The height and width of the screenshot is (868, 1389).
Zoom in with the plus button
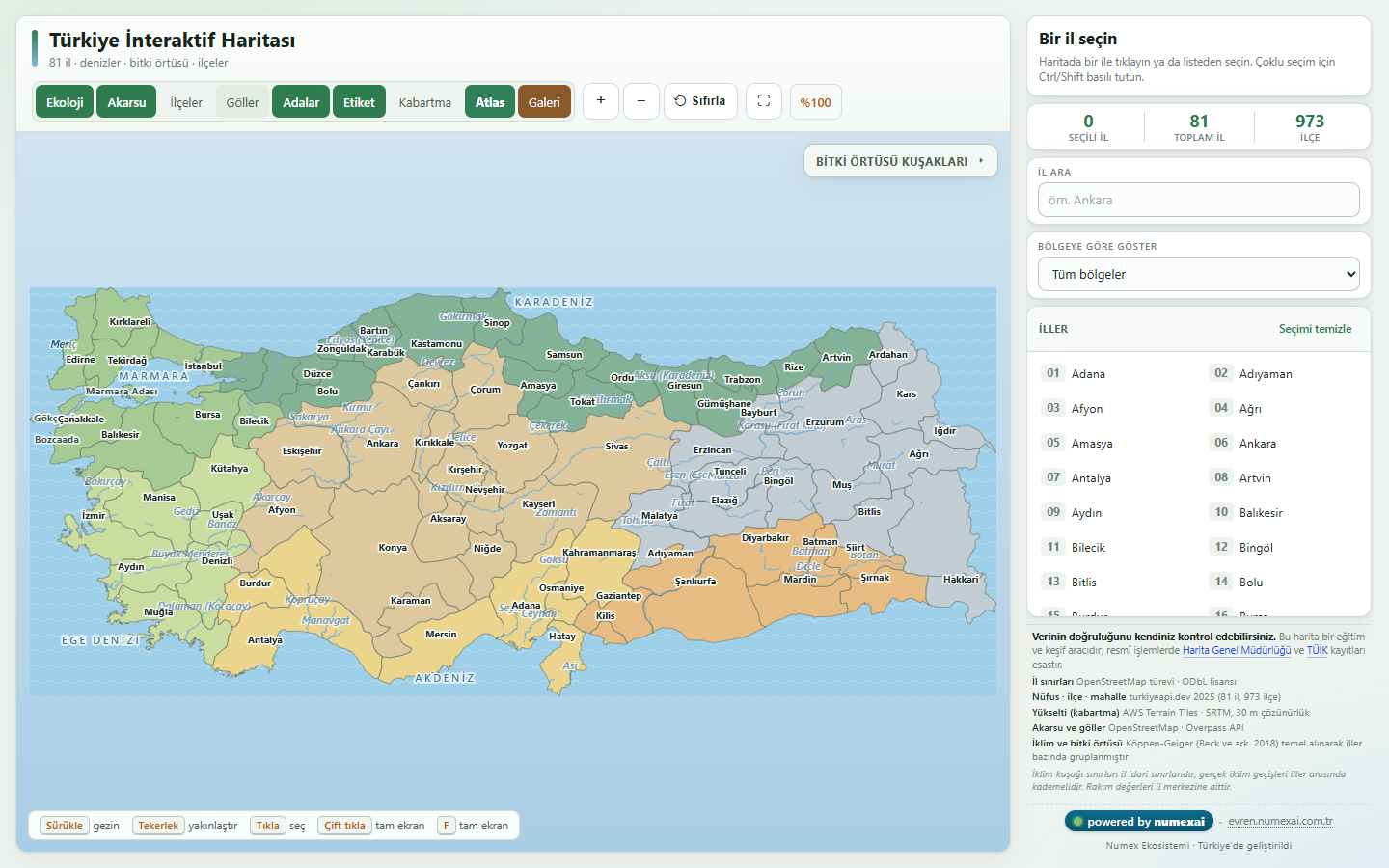click(600, 101)
